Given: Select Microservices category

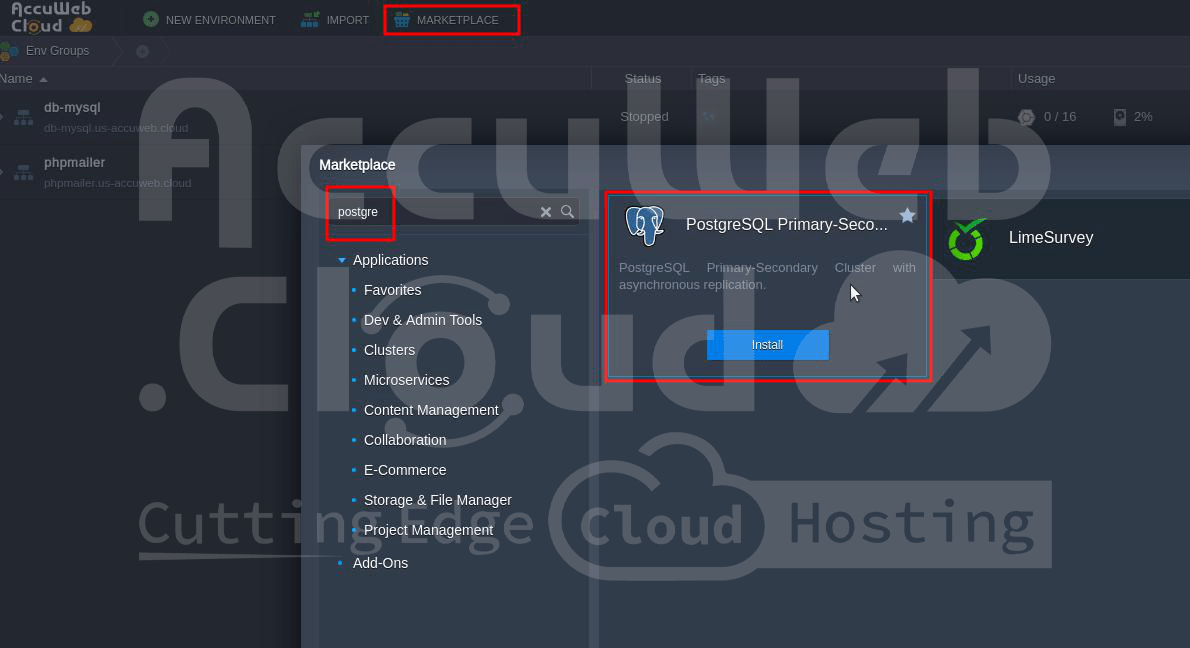Looking at the screenshot, I should pos(406,380).
